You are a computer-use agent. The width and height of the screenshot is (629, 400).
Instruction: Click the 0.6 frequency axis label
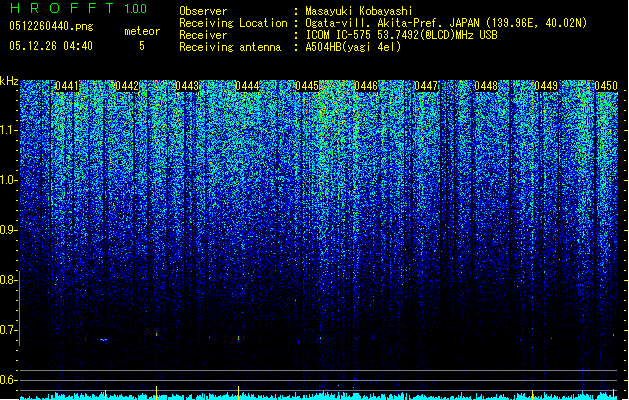(x=9, y=380)
